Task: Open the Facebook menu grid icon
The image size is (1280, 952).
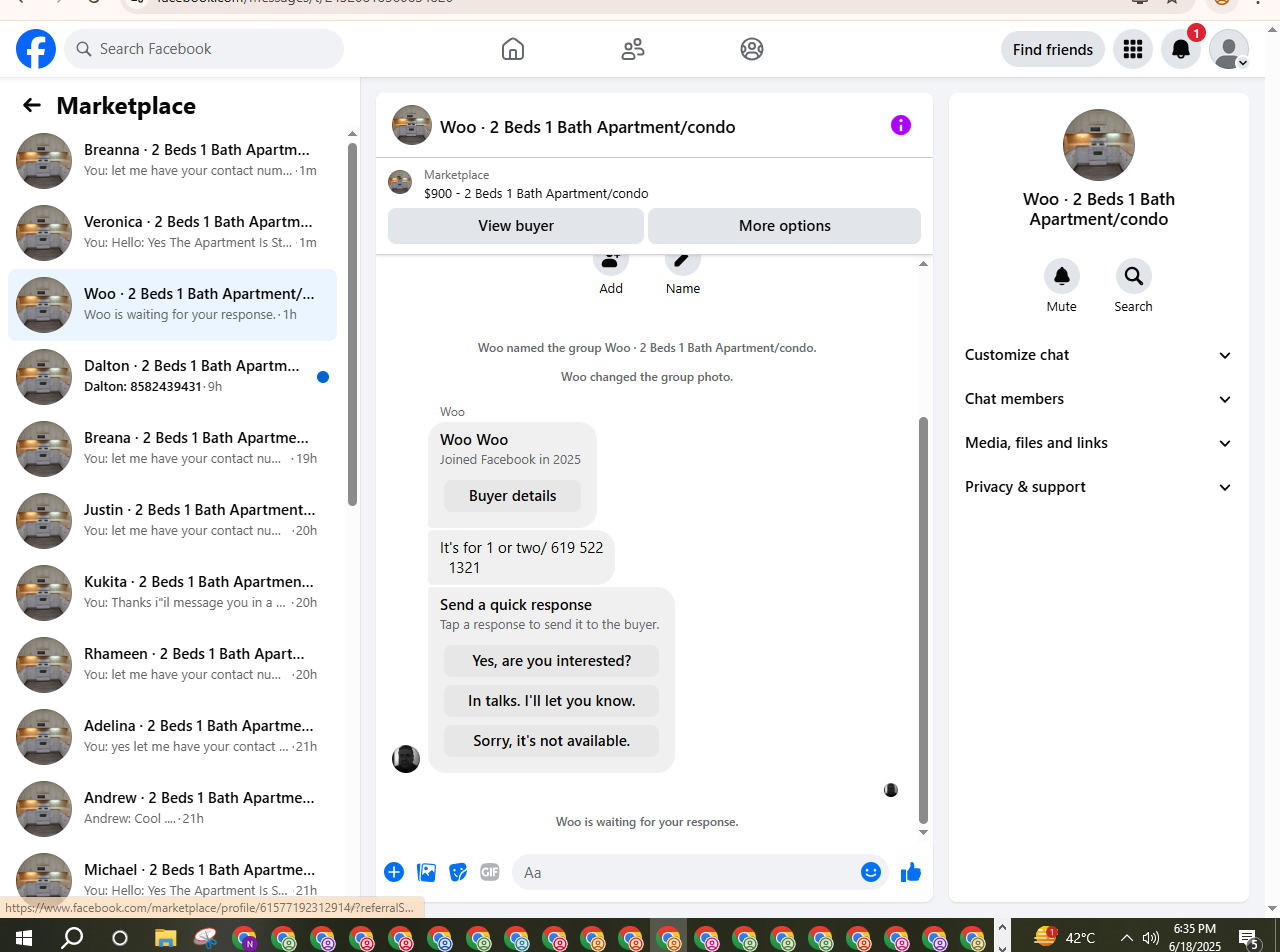Action: coord(1133,49)
